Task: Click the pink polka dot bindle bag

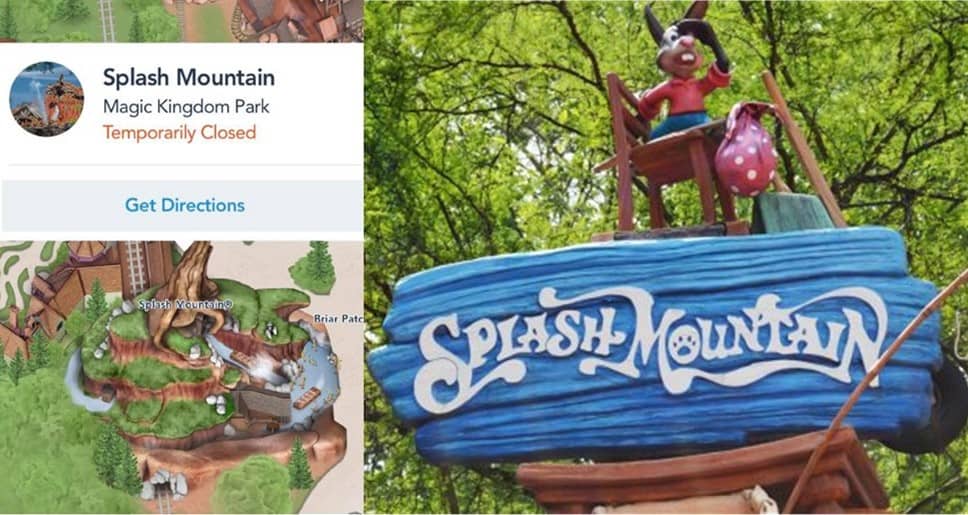Action: tap(748, 150)
